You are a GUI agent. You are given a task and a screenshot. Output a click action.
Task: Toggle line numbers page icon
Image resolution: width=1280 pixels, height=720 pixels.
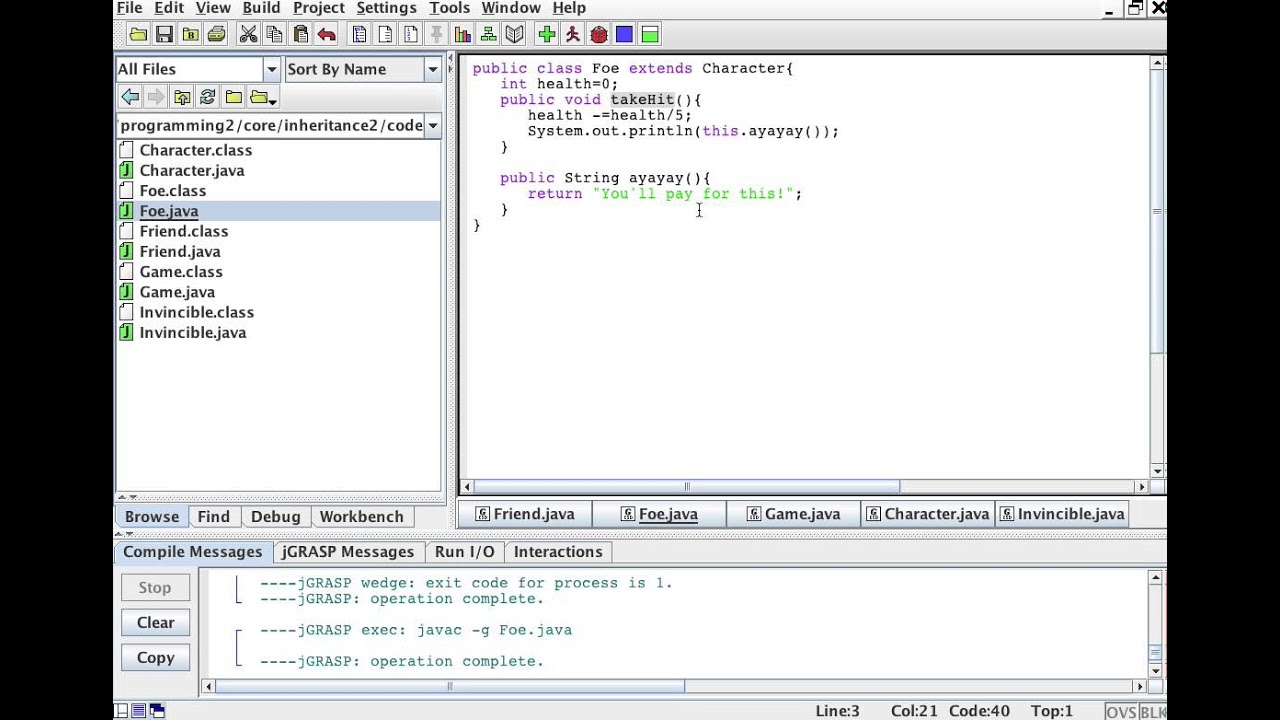(x=410, y=35)
